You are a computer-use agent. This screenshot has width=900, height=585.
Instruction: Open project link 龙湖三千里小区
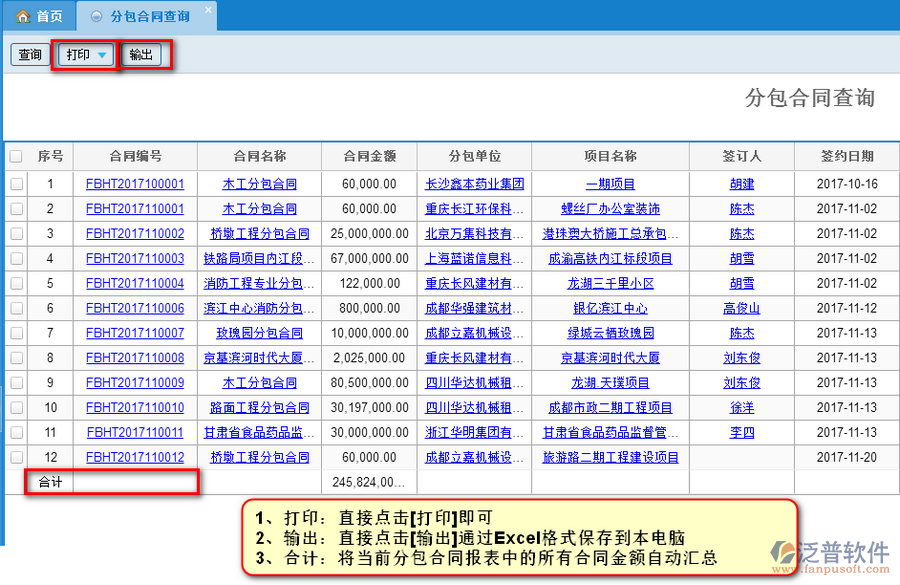[x=610, y=284]
